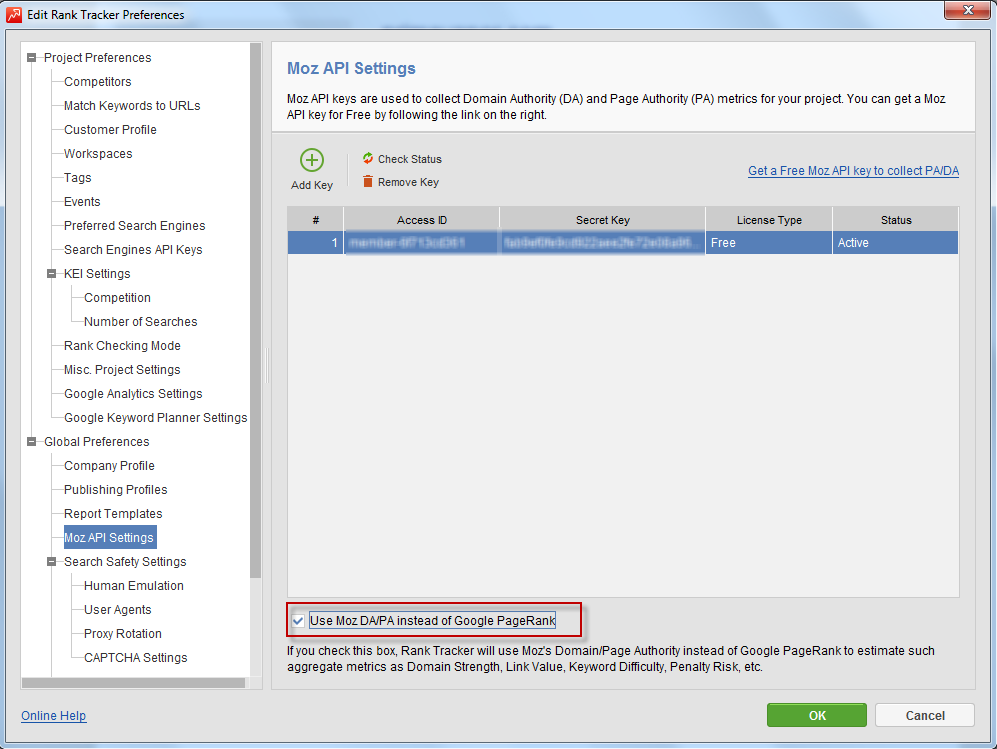Viewport: 997px width, 749px height.
Task: Click the Add Key plus icon
Action: 312,160
